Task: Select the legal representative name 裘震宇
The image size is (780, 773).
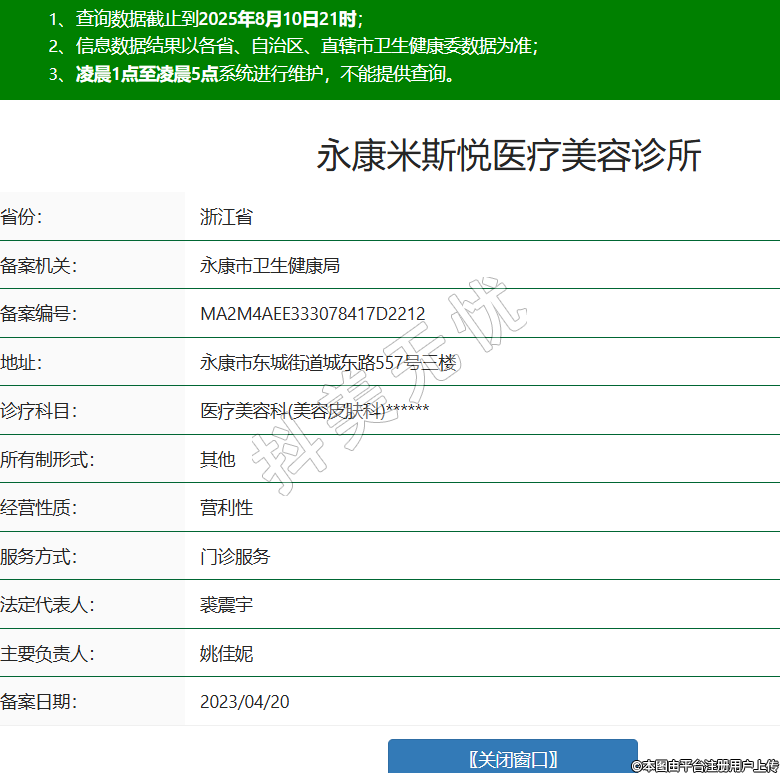Action: [x=226, y=605]
